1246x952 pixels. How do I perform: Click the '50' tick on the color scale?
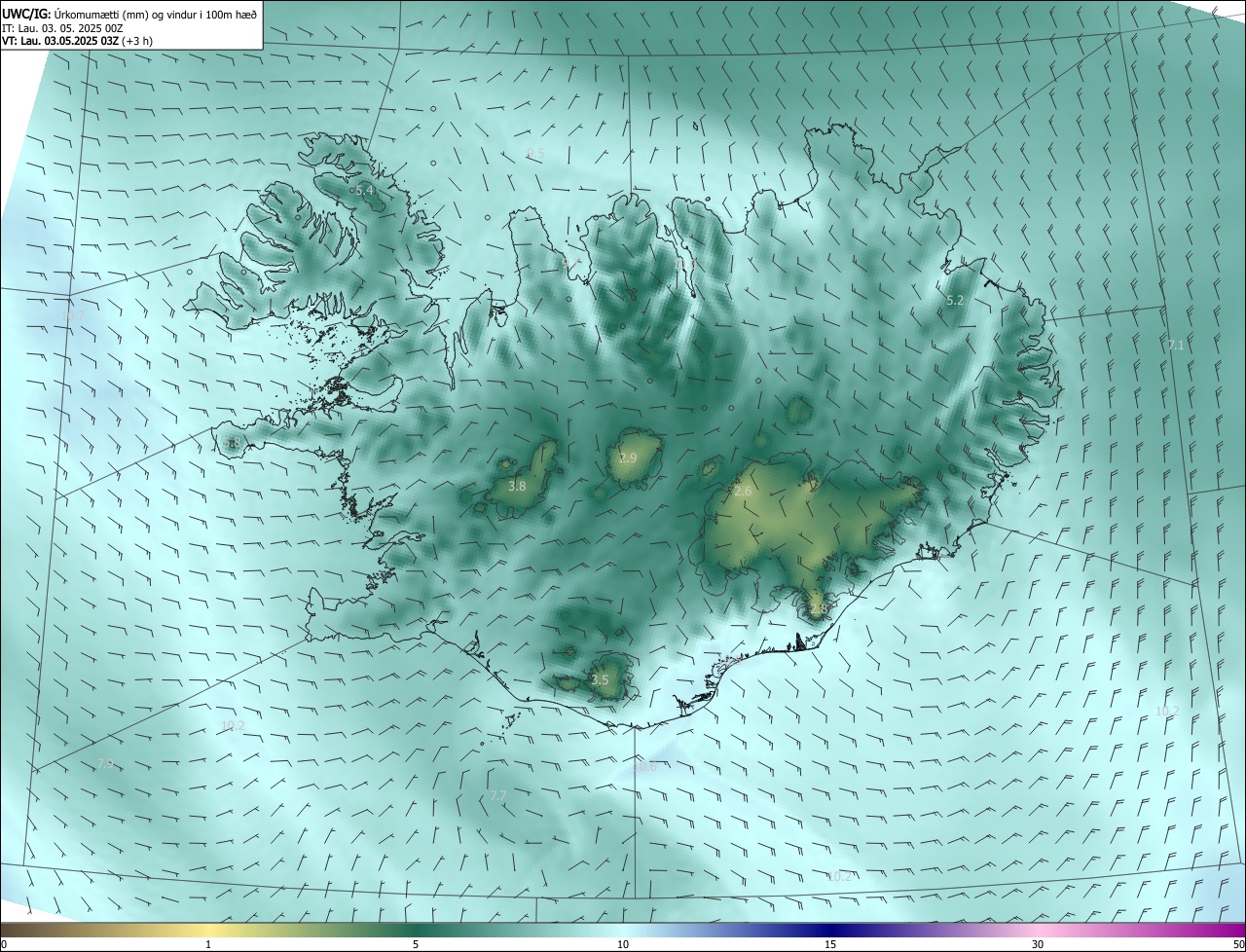pos(1238,944)
